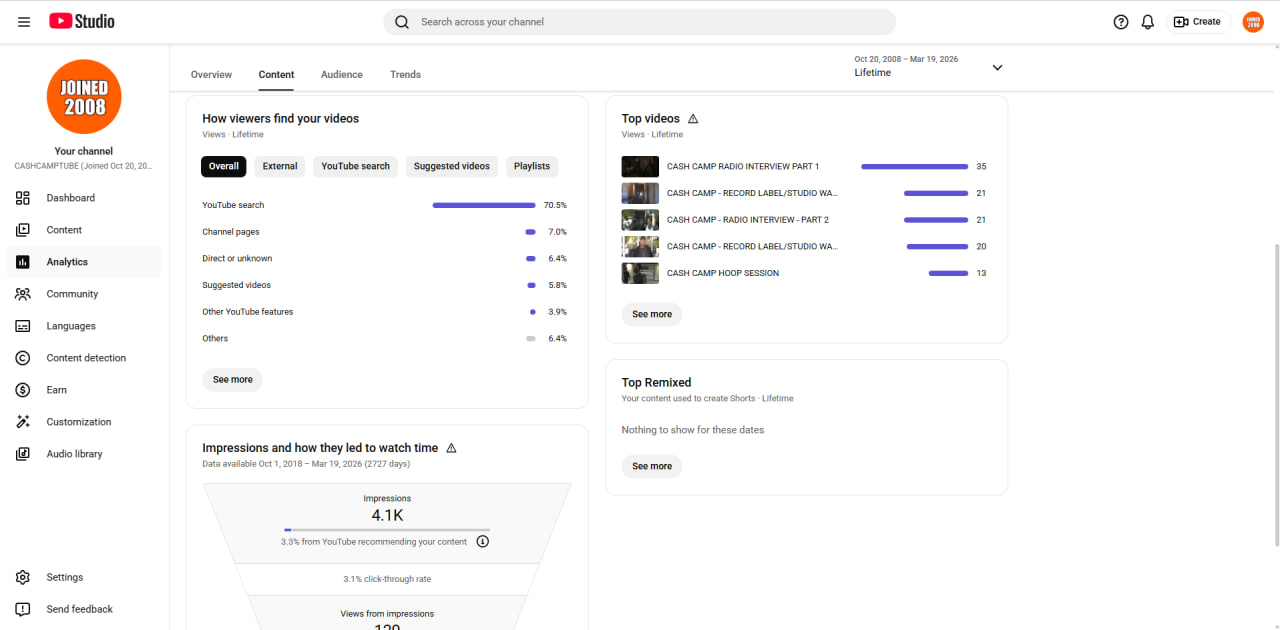The width and height of the screenshot is (1280, 630).
Task: Click See more under How viewers find videos
Action: [233, 380]
